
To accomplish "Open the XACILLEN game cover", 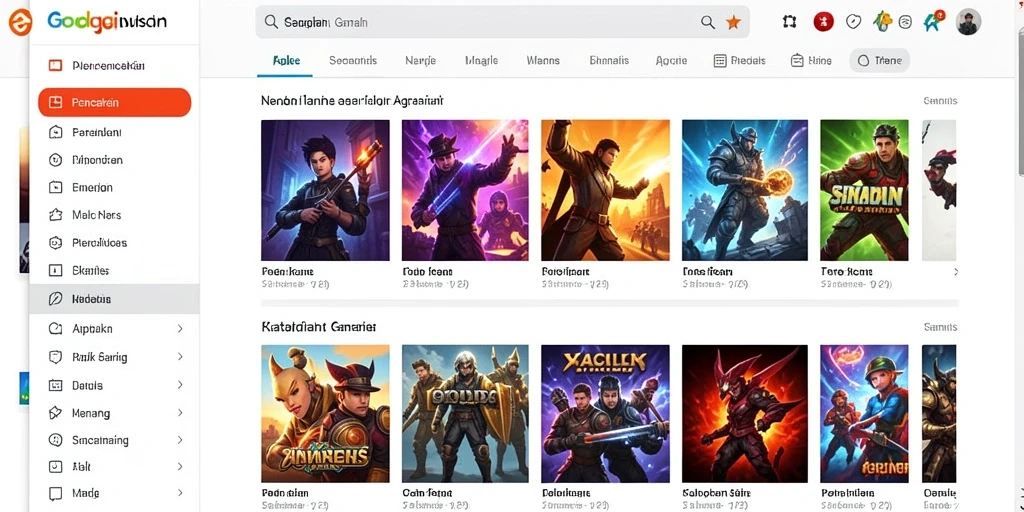I will 605,413.
